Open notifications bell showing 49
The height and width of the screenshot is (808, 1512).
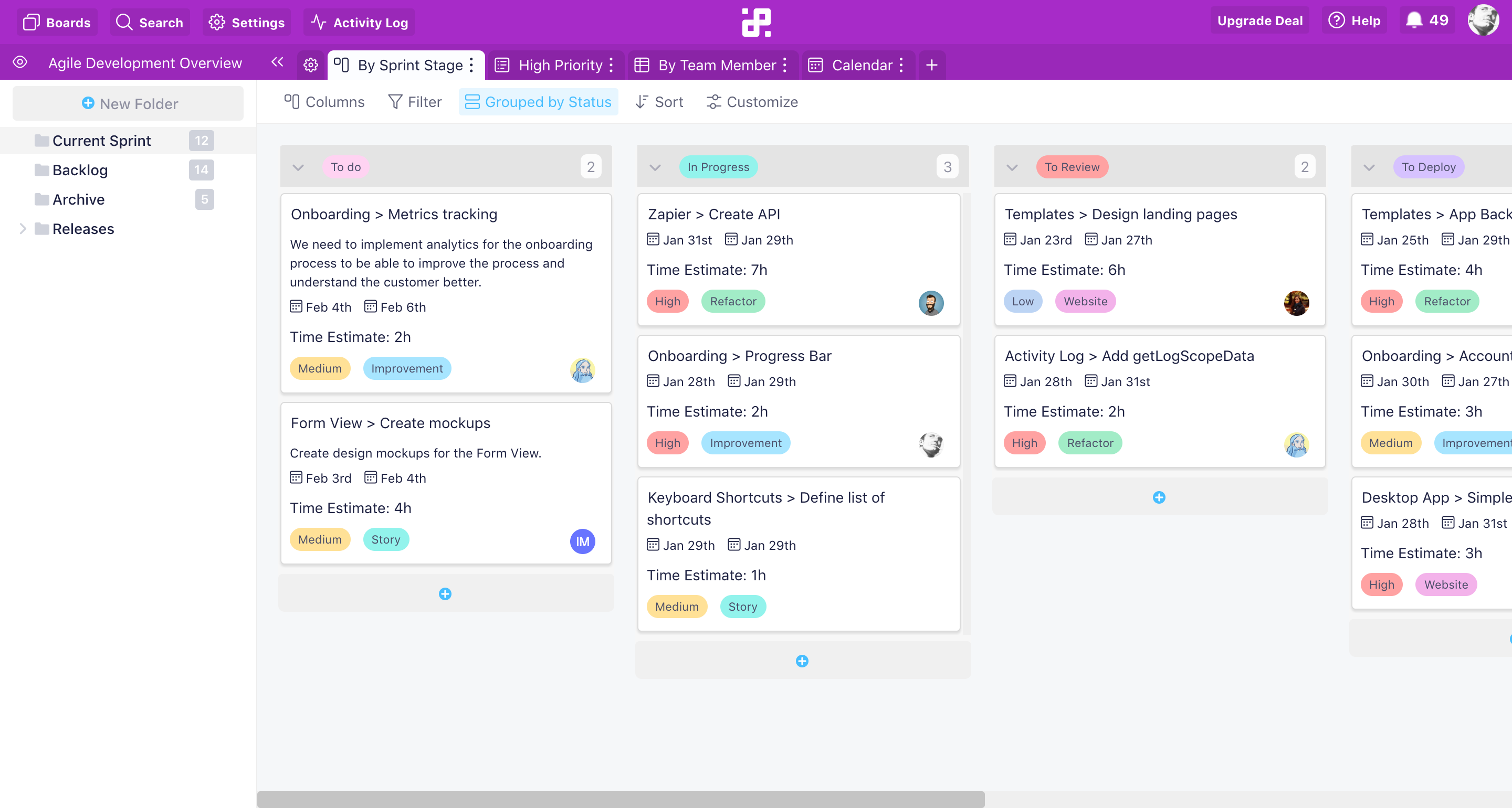(x=1427, y=20)
